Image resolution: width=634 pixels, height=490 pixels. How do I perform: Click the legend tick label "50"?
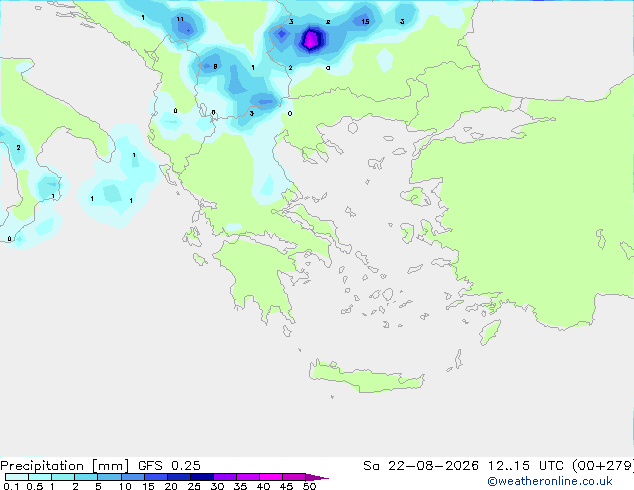[x=310, y=486]
